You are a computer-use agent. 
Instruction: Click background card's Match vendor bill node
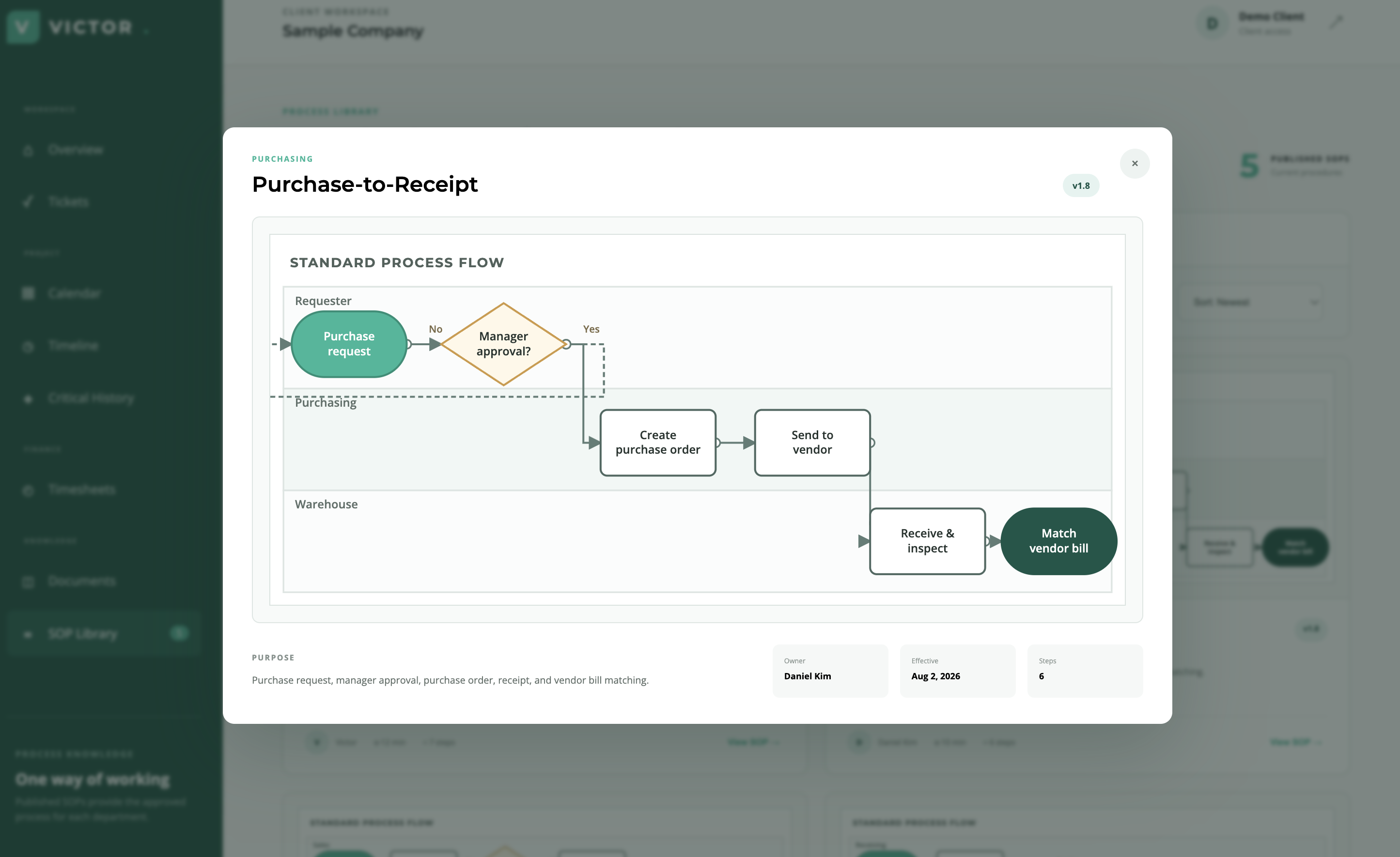1295,548
